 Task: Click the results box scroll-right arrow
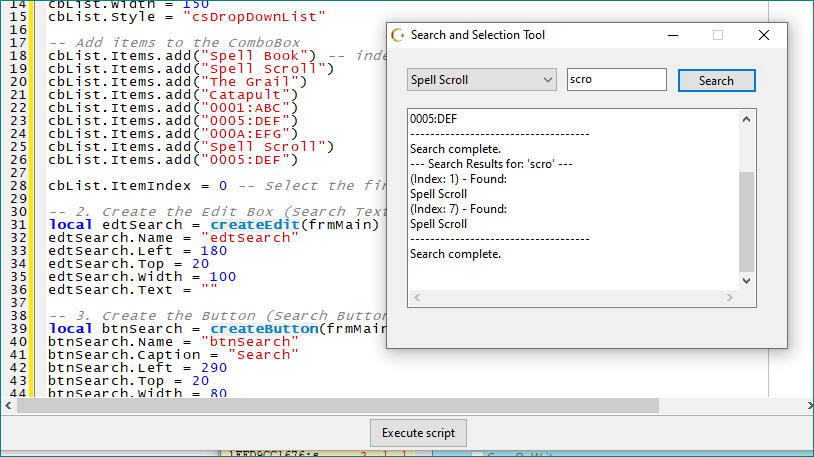(x=729, y=298)
